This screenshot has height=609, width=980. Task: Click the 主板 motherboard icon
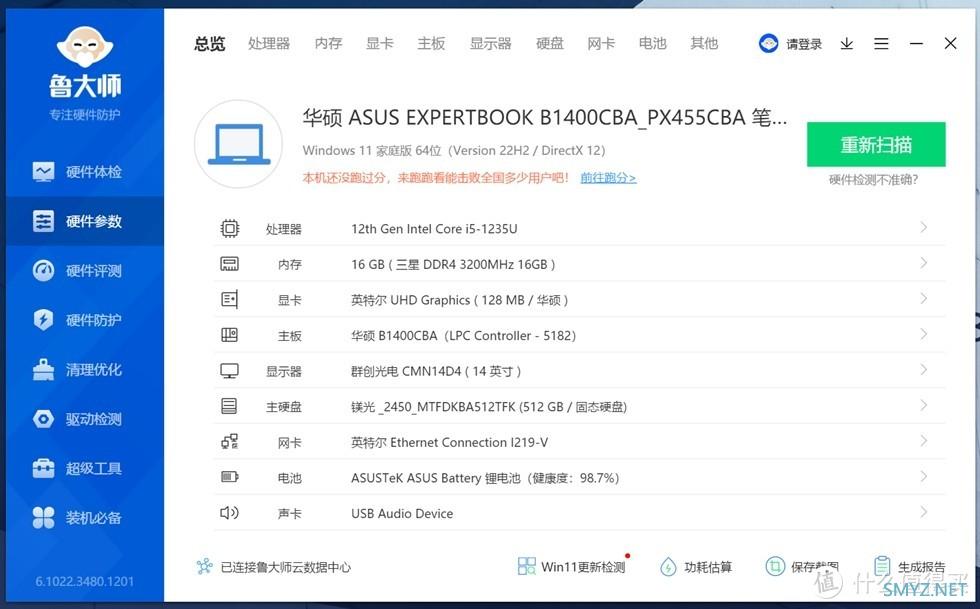pos(229,335)
